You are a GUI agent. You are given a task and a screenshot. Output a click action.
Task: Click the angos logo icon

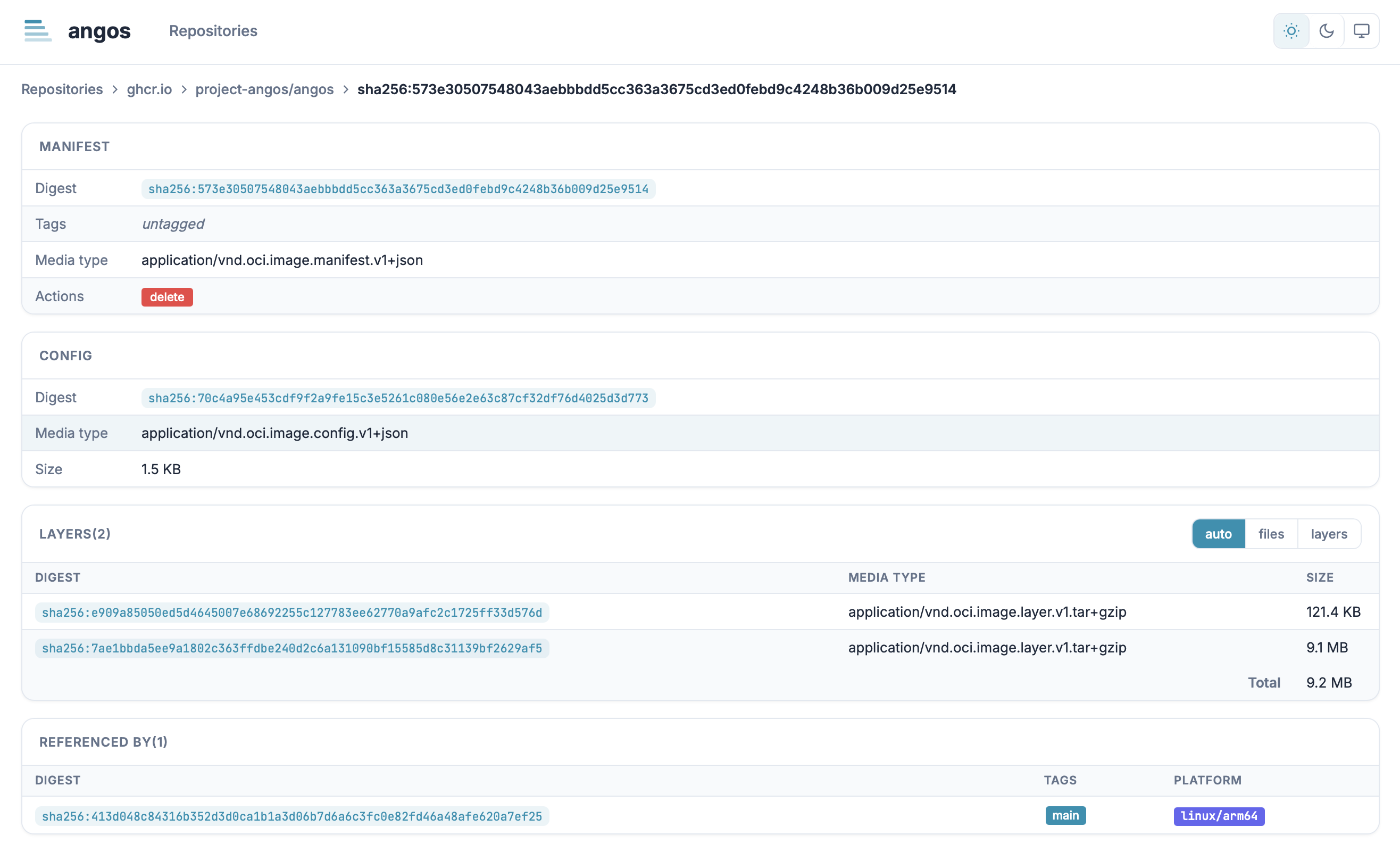pyautogui.click(x=38, y=31)
